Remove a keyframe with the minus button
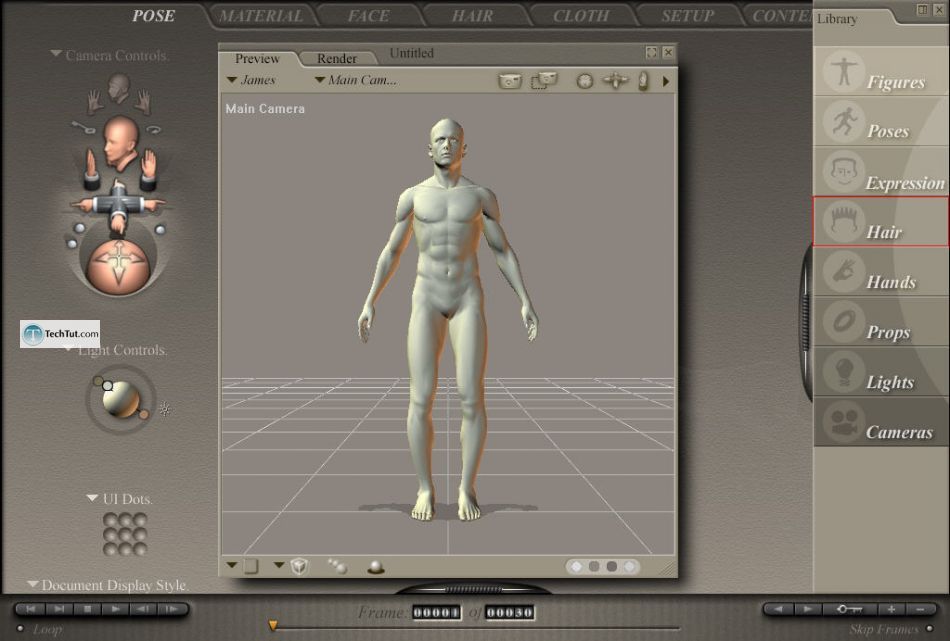Viewport: 950px width, 641px height. (920, 609)
